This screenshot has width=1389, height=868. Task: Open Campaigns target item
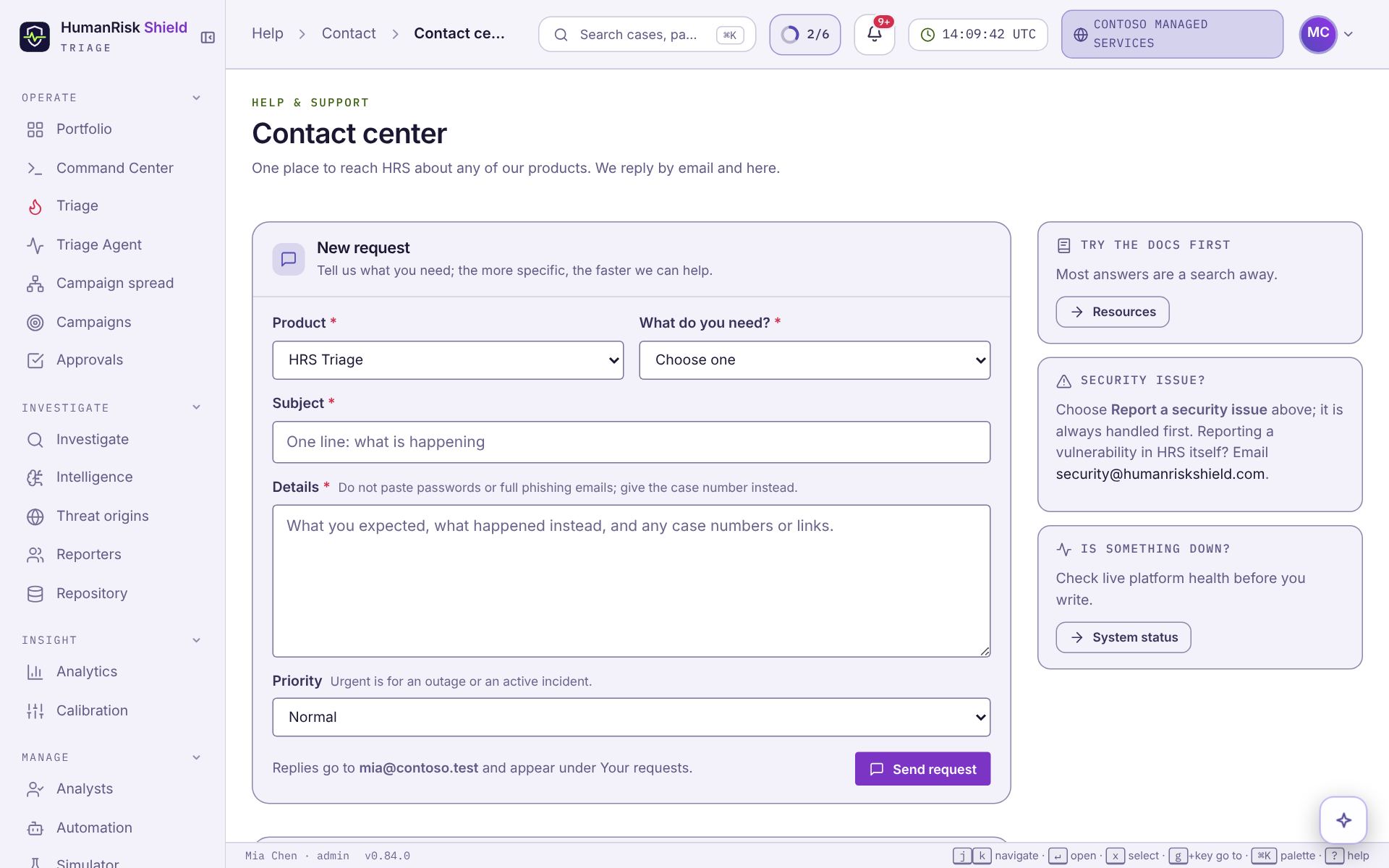click(x=112, y=322)
